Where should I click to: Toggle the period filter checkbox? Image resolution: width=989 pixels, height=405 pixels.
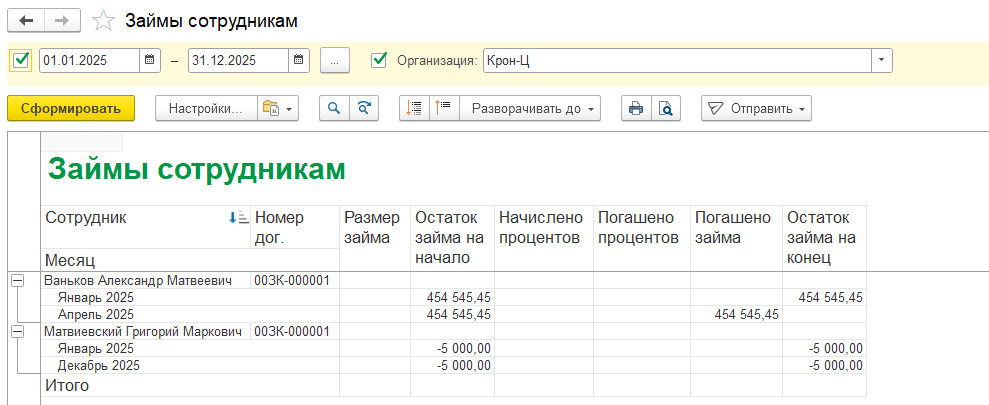click(21, 60)
